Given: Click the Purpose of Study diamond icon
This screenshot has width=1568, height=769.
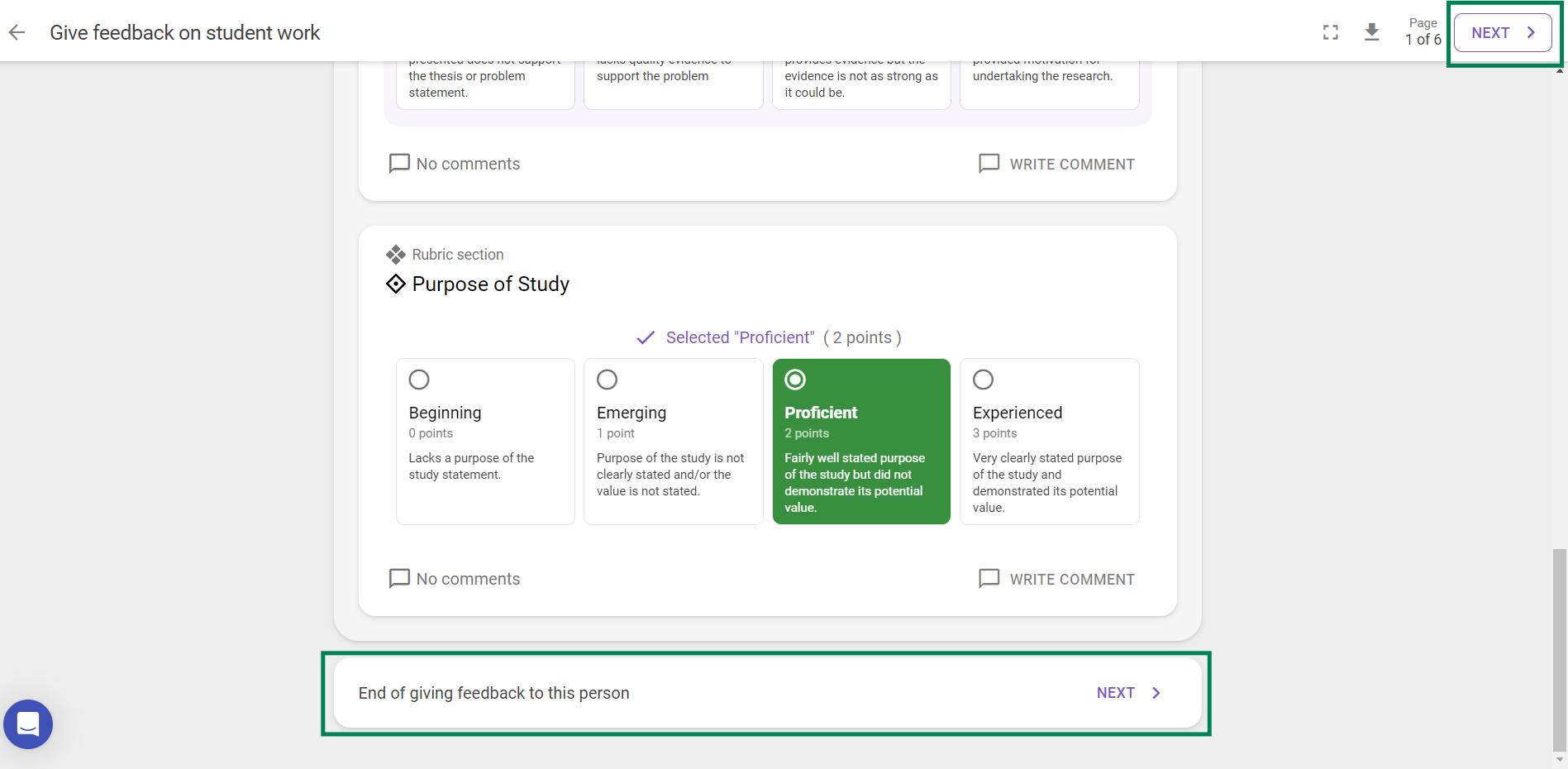Looking at the screenshot, I should coord(396,284).
